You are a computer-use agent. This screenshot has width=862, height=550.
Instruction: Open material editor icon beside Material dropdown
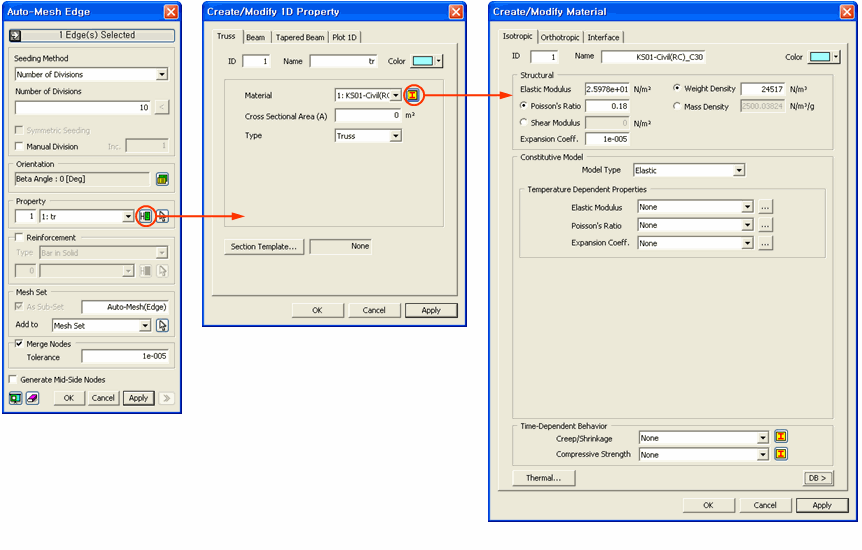point(412,95)
